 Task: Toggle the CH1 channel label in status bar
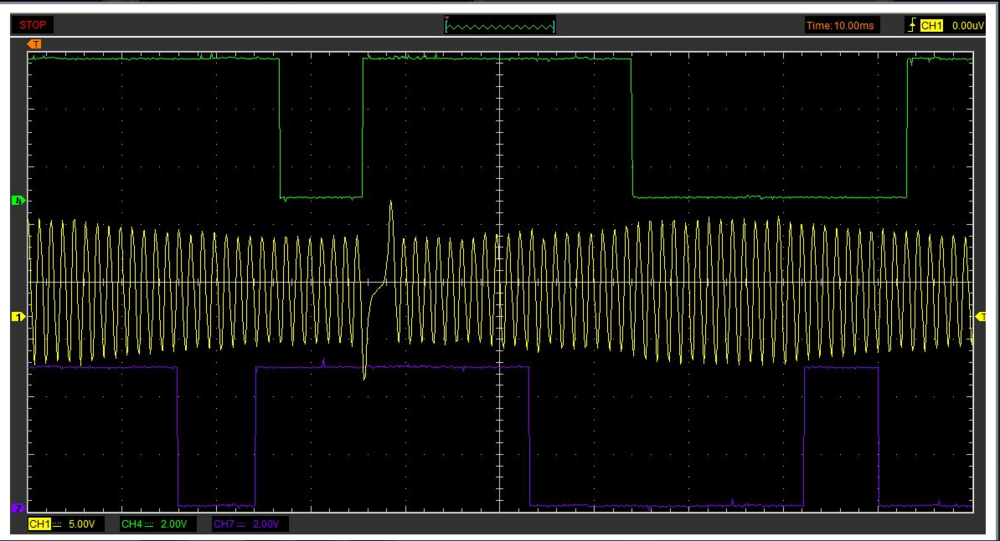click(40, 524)
